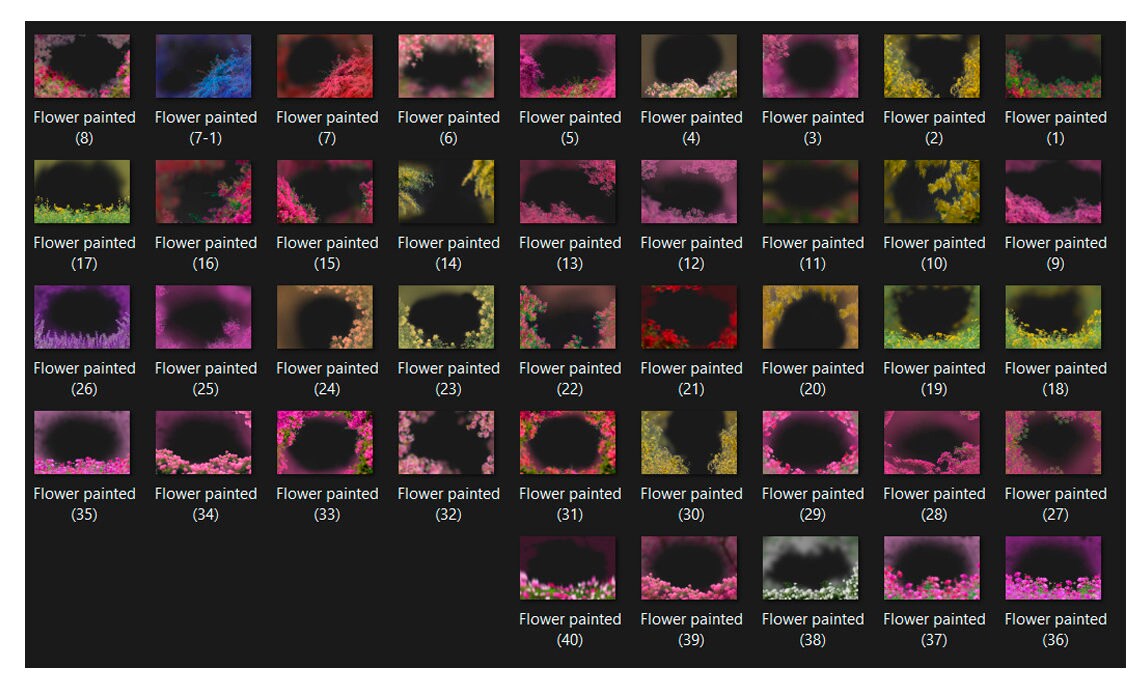Select the Flower painted (9) thumbnail
This screenshot has height=694, width=1147.
pyautogui.click(x=1053, y=192)
